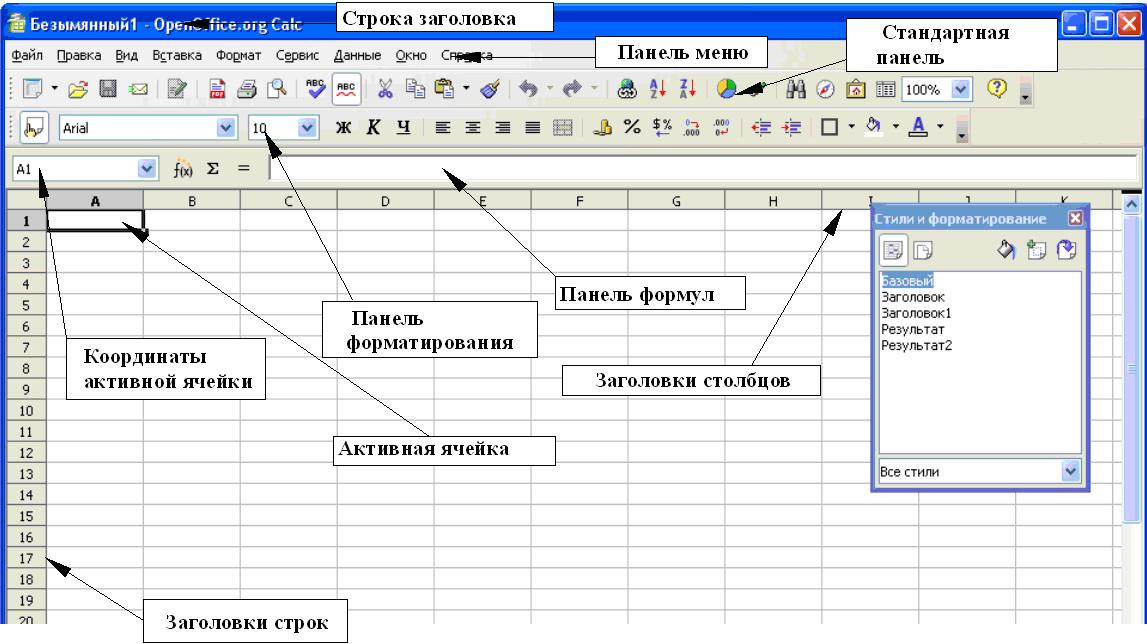Screen dimensions: 1147x644
Task: Open Find & Replace binoculars icon
Action: tap(796, 89)
